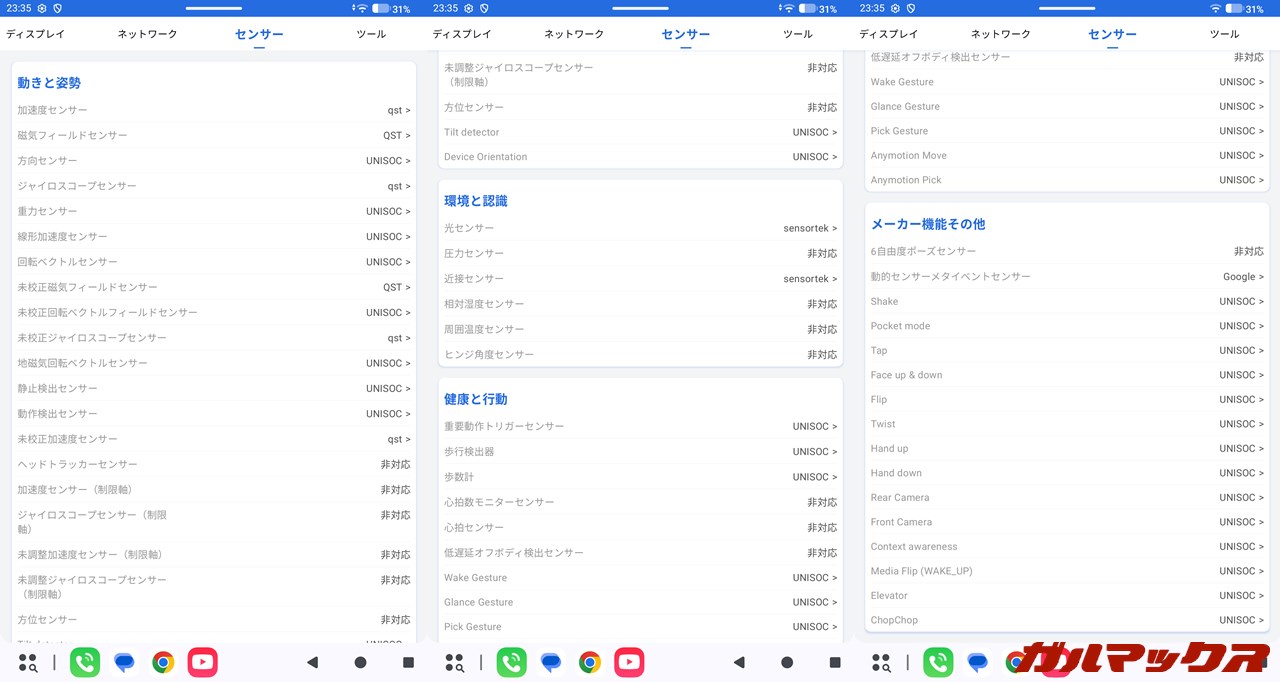Image resolution: width=1280 pixels, height=682 pixels.
Task: Open Media Flip (WAKE_UP) details
Action: [x=1067, y=571]
